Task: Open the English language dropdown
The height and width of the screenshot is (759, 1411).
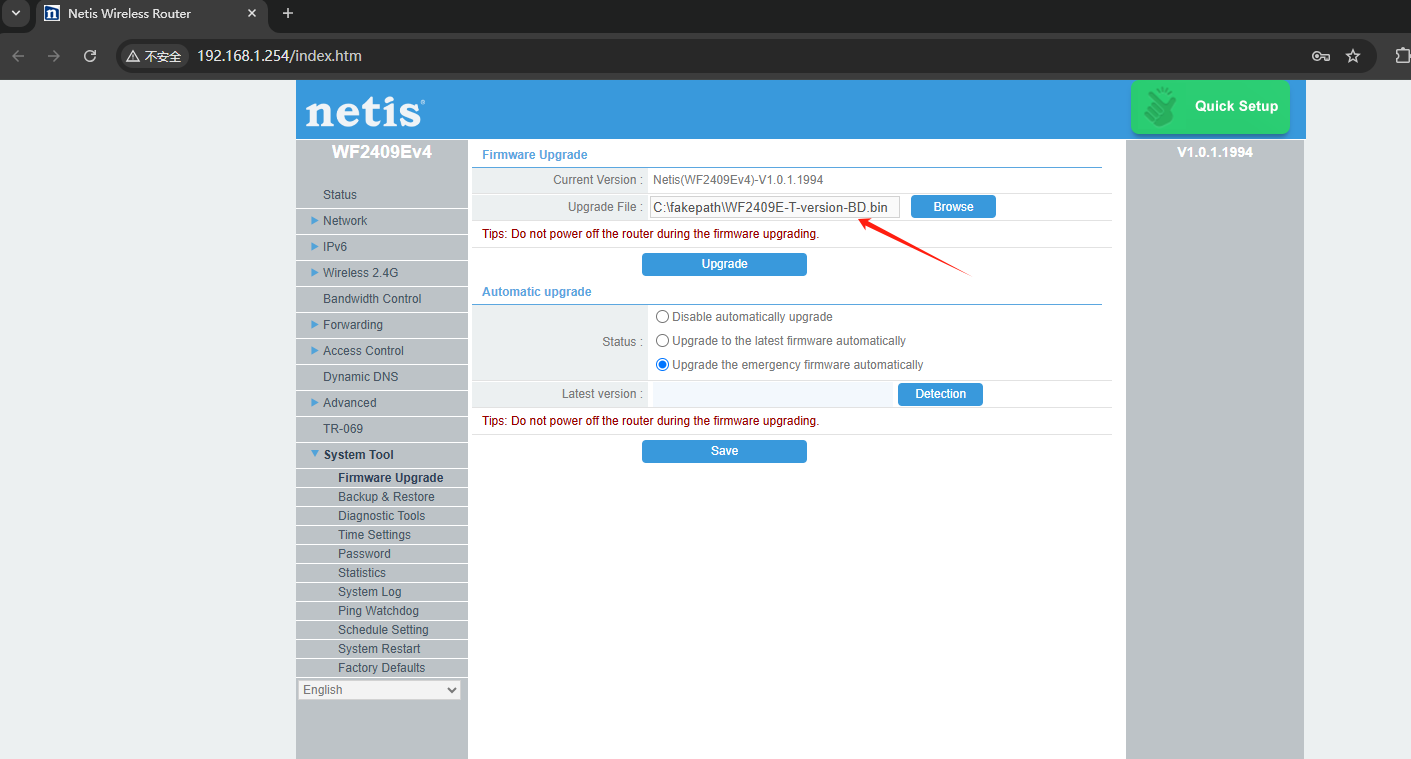Action: click(x=379, y=690)
